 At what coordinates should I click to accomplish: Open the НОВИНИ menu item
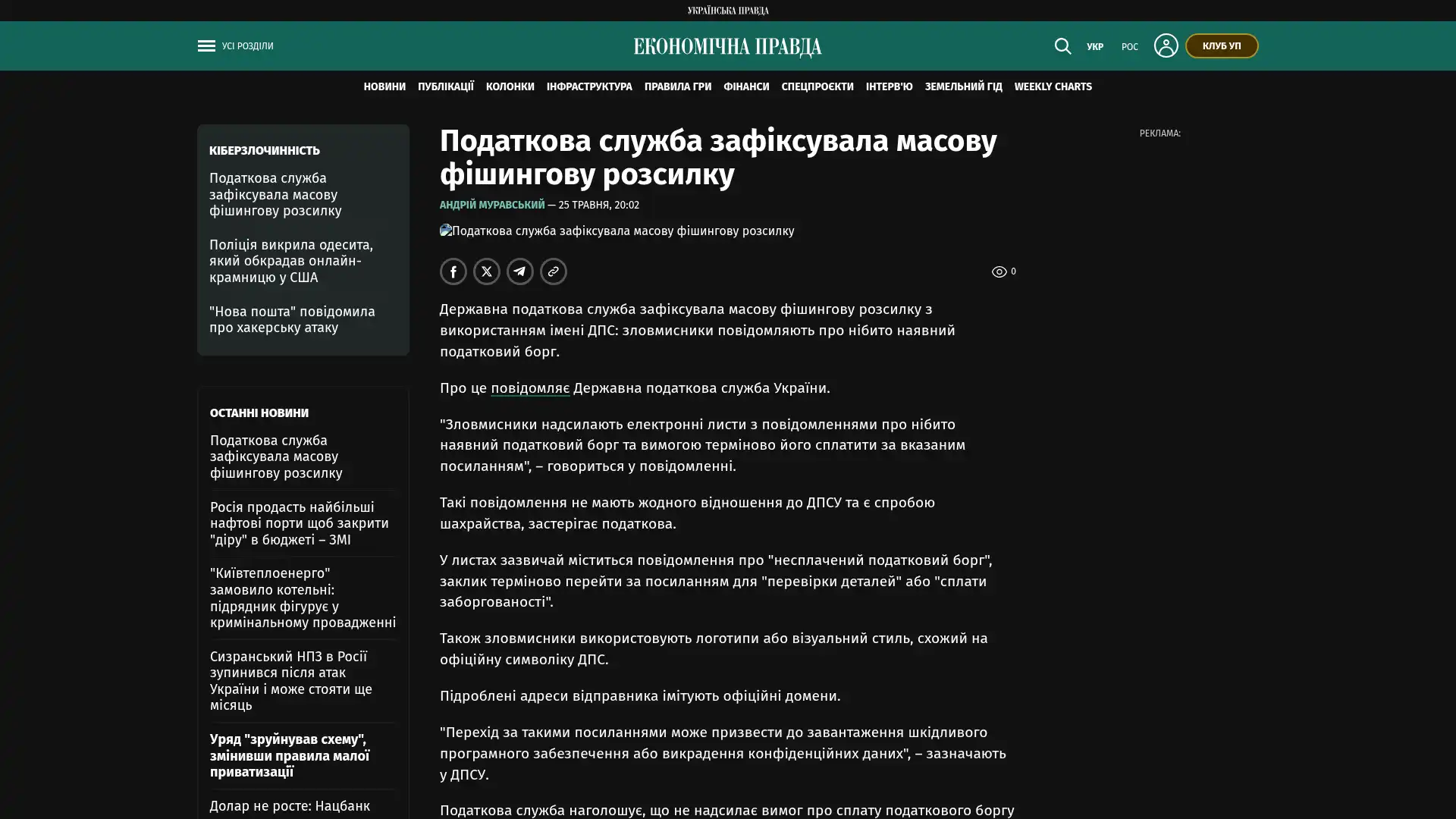pos(384,86)
